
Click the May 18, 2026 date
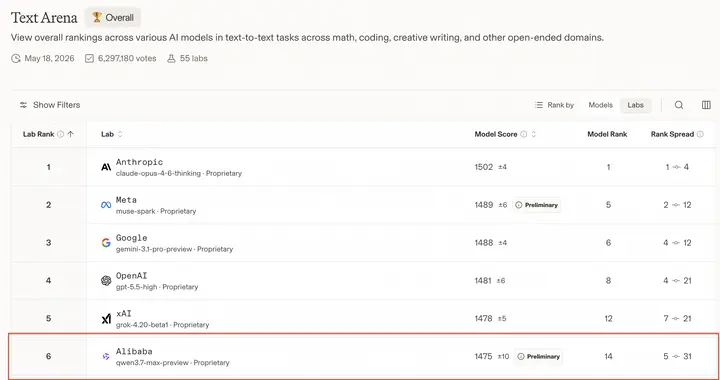[50, 58]
